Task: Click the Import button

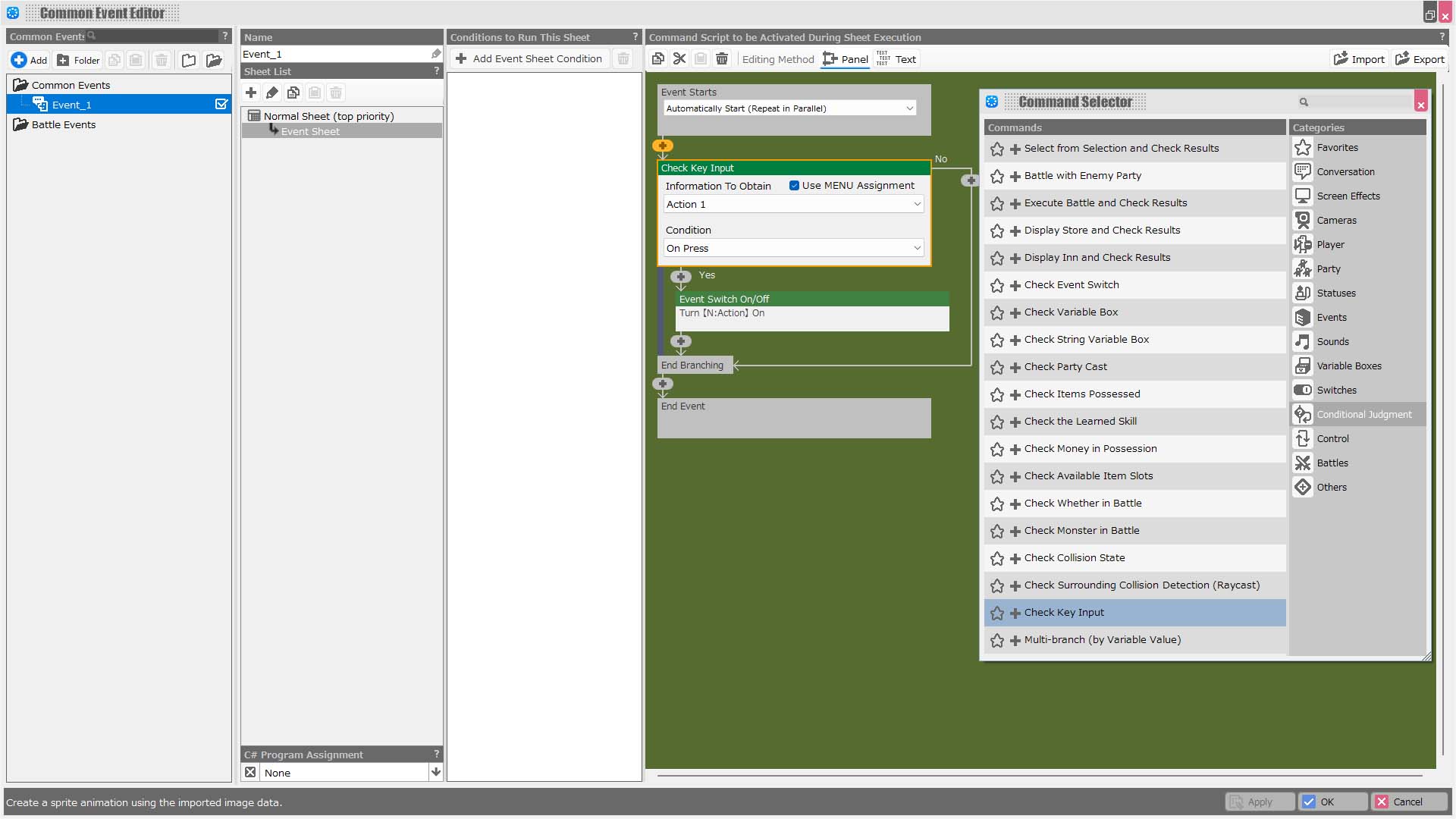Action: [x=1359, y=59]
